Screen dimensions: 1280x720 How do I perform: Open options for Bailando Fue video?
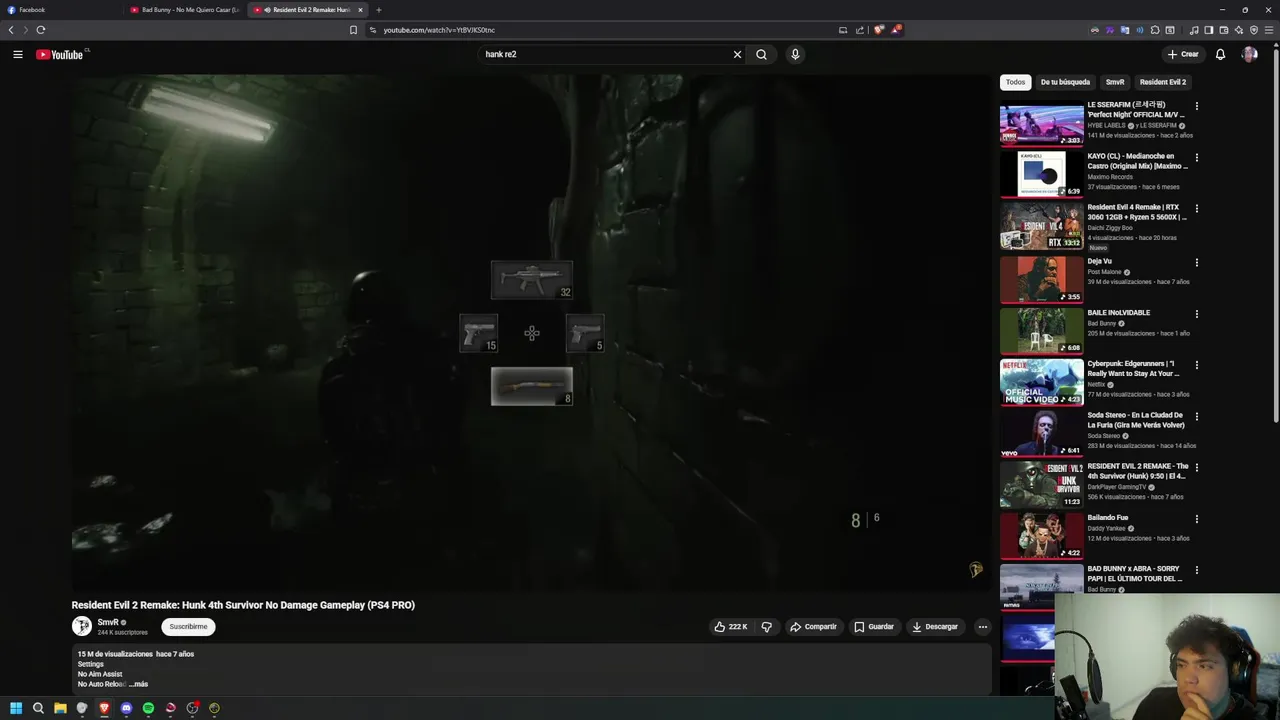click(1196, 519)
